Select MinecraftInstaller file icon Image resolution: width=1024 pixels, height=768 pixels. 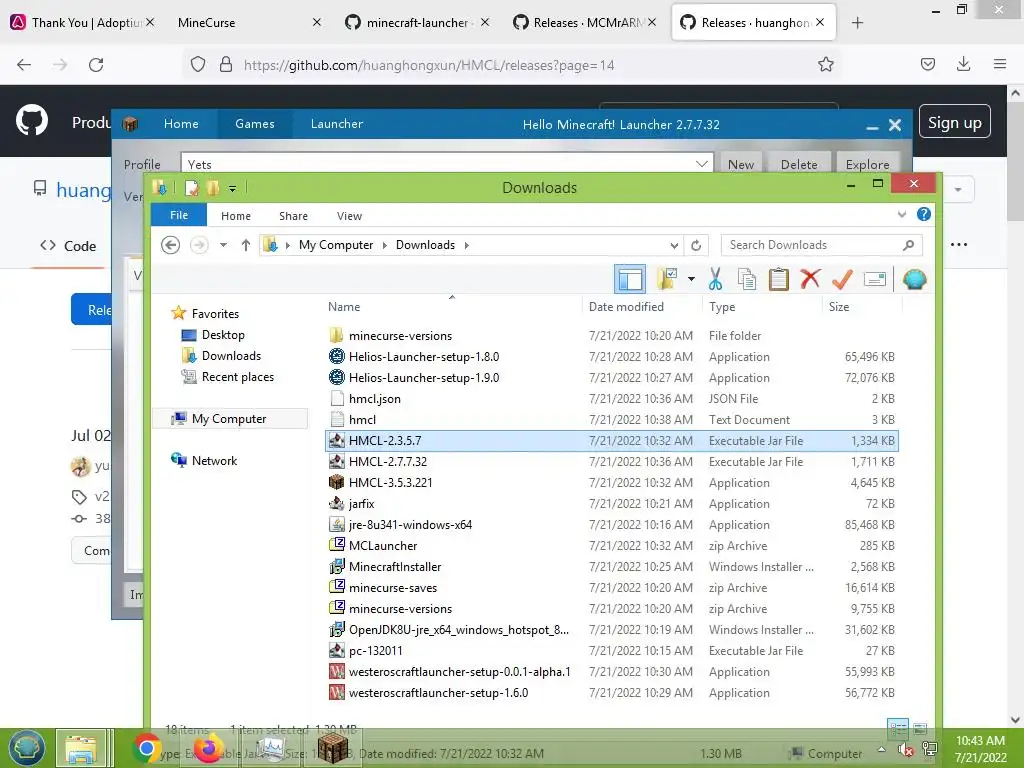[336, 566]
